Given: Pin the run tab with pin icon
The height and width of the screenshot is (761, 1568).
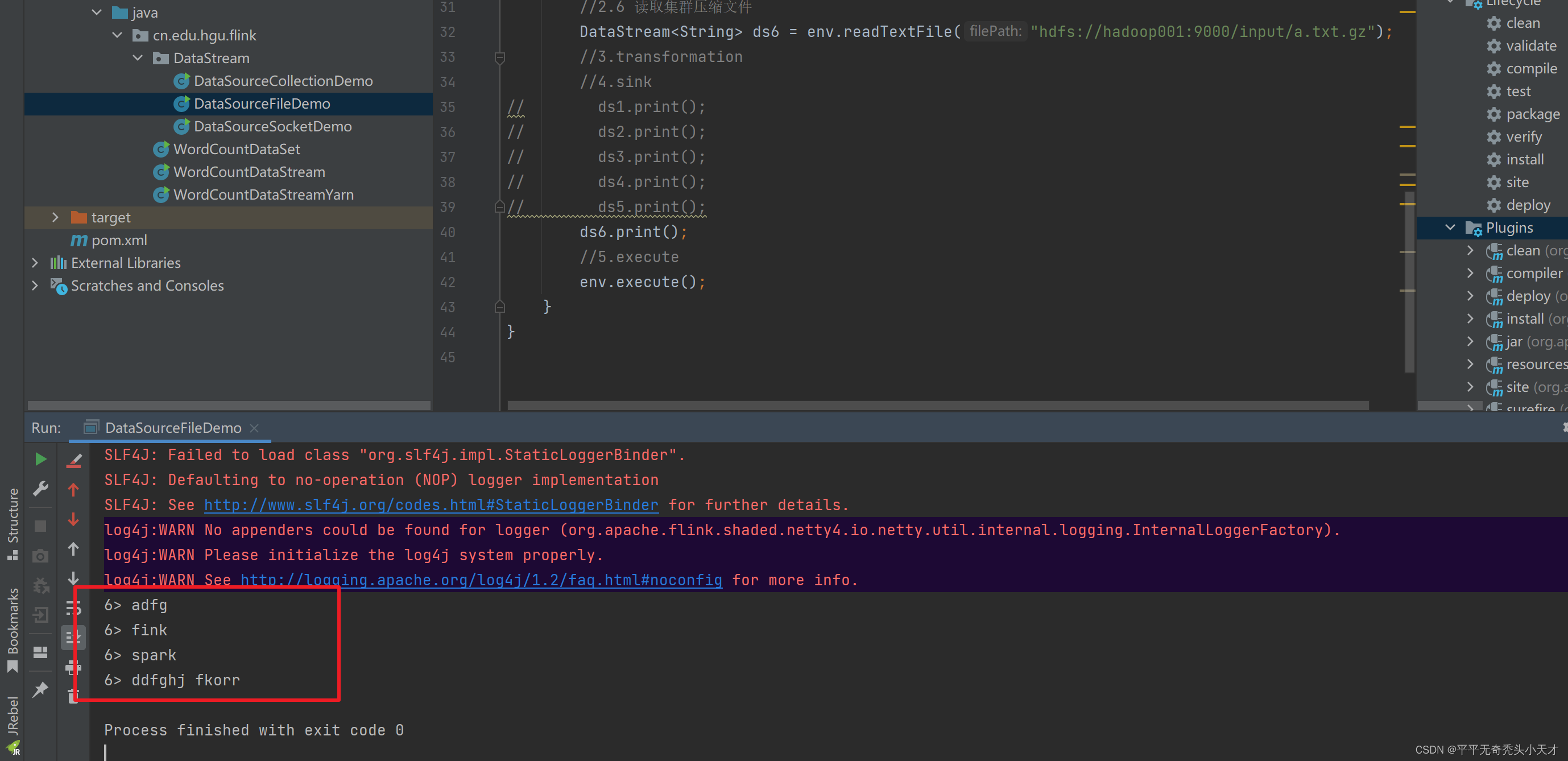Looking at the screenshot, I should point(40,689).
